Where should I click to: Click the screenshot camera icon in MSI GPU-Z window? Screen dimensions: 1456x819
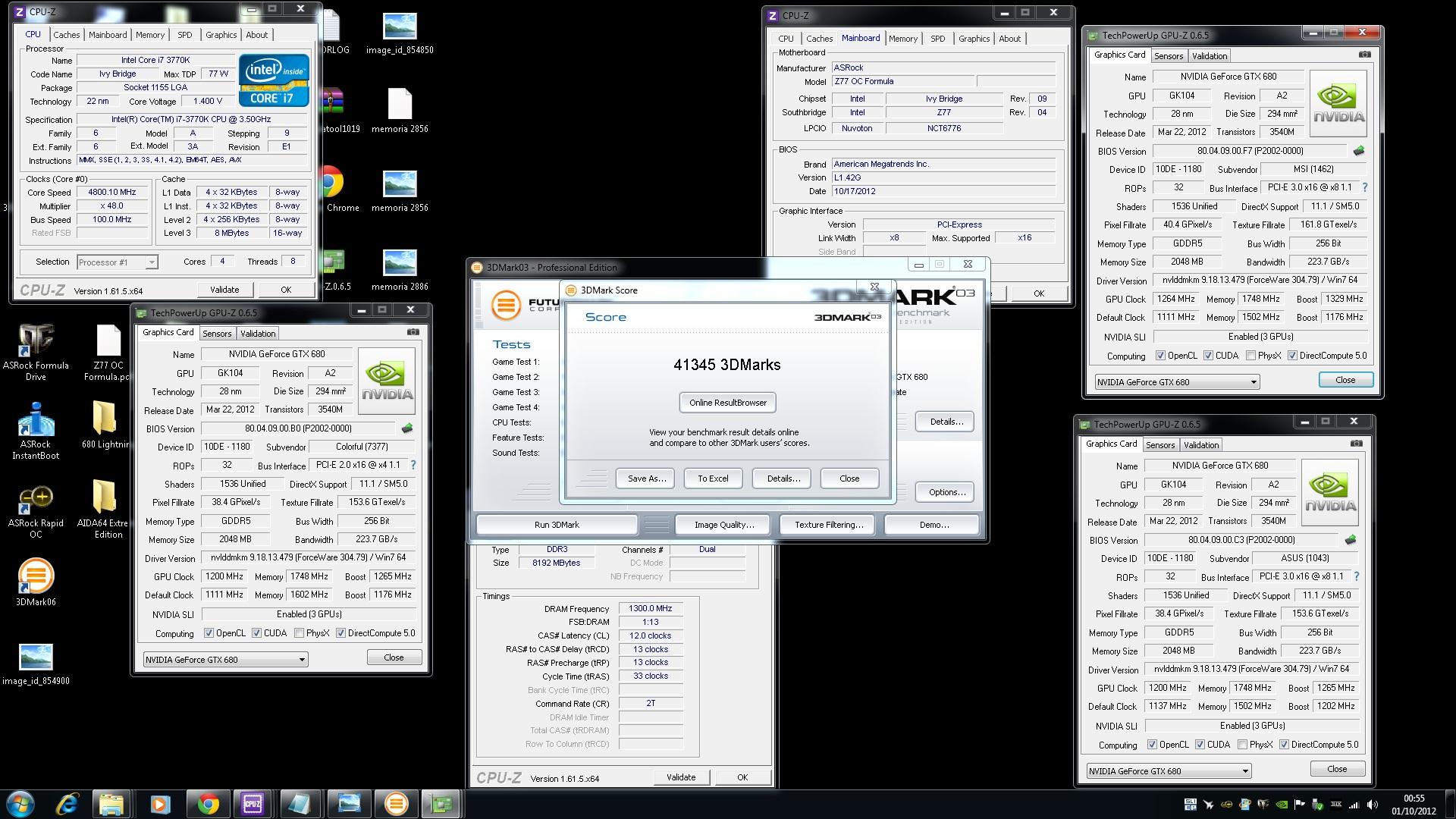coord(1364,55)
